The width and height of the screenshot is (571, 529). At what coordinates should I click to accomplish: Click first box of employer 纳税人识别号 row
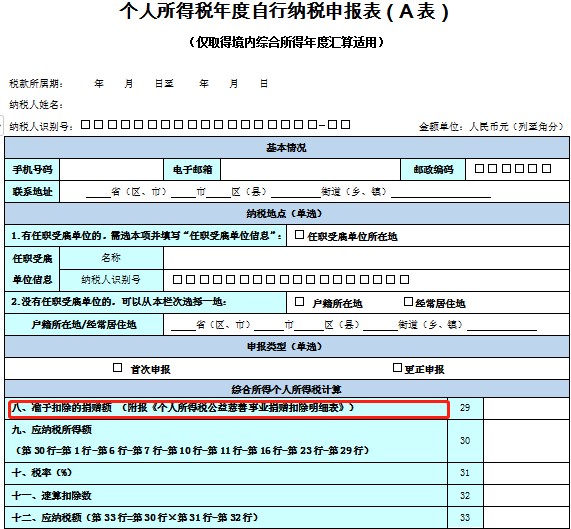coord(177,279)
